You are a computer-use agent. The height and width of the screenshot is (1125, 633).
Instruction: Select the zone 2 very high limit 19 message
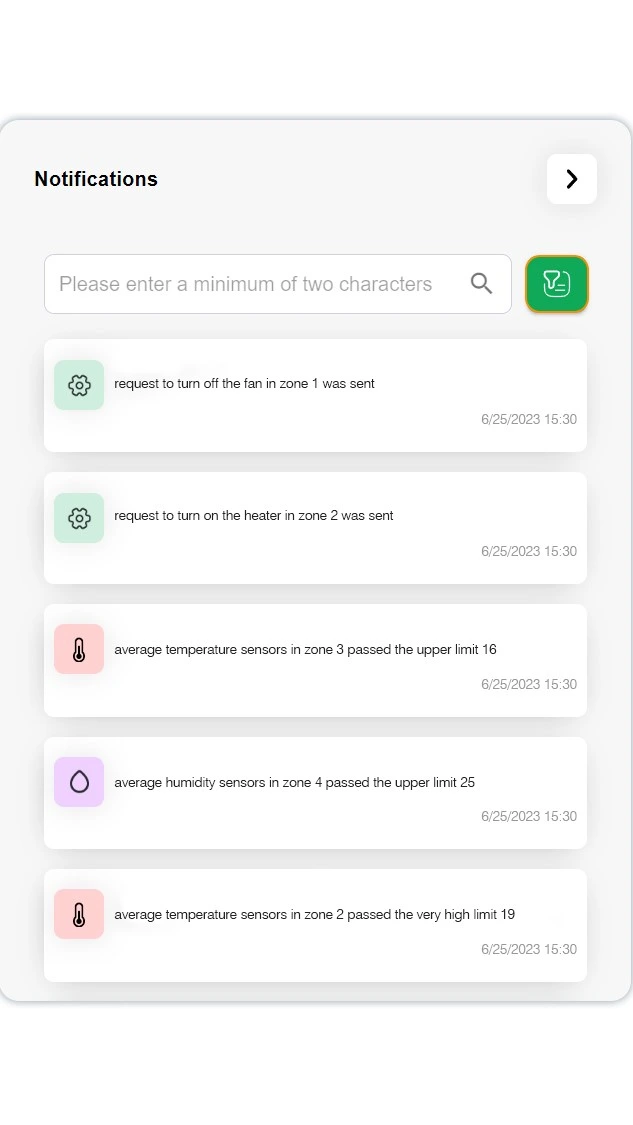314,915
